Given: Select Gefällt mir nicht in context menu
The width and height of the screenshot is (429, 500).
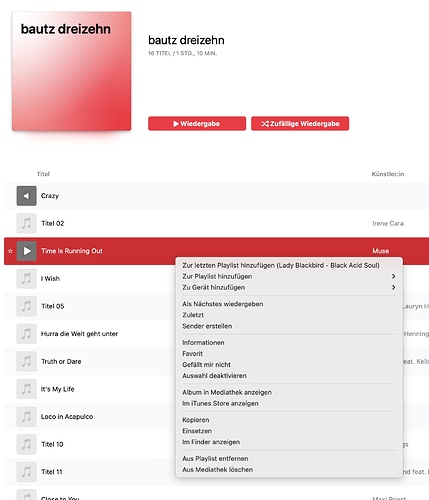Looking at the screenshot, I should [x=206, y=365].
